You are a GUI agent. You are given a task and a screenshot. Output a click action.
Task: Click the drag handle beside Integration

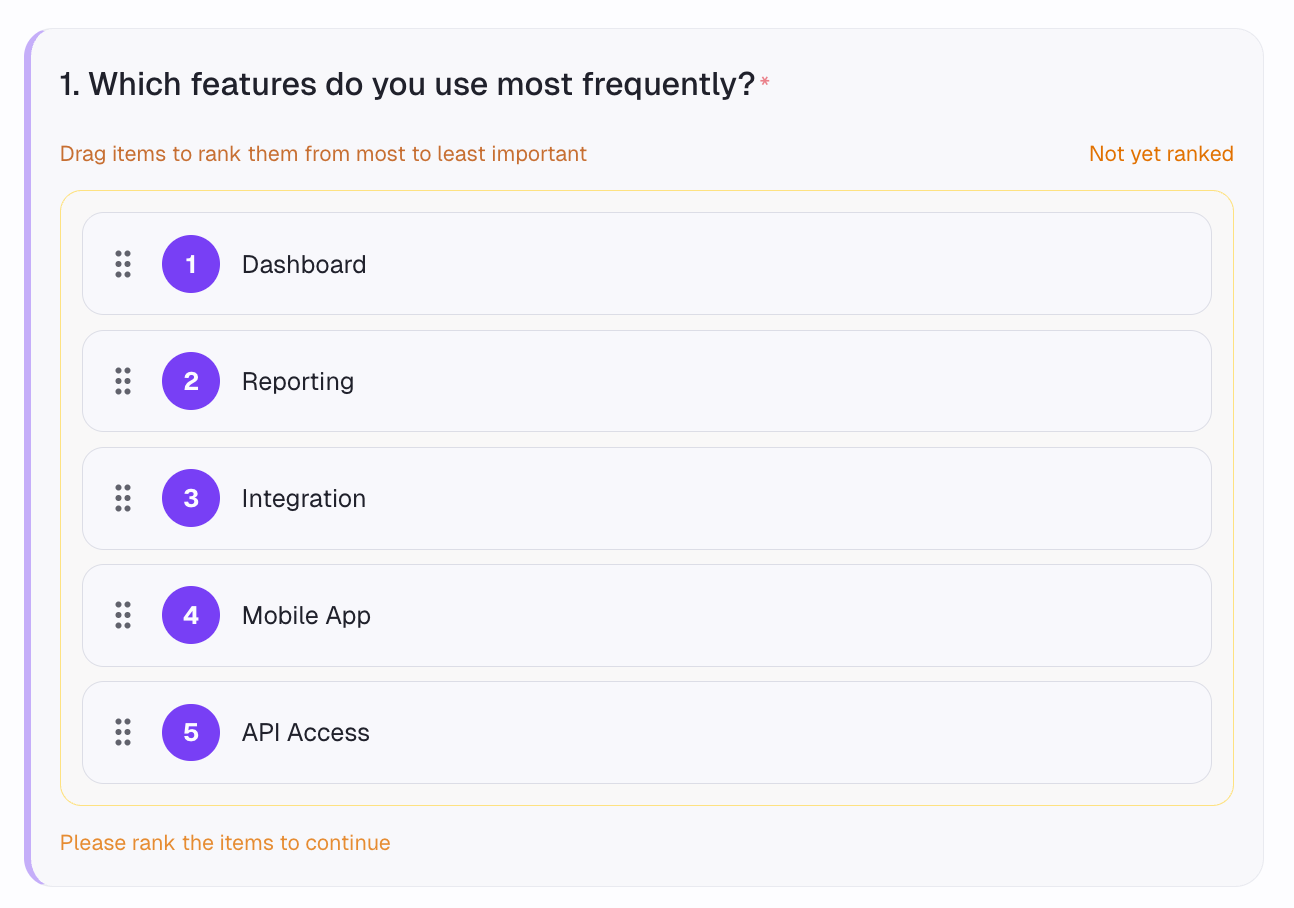pos(123,498)
